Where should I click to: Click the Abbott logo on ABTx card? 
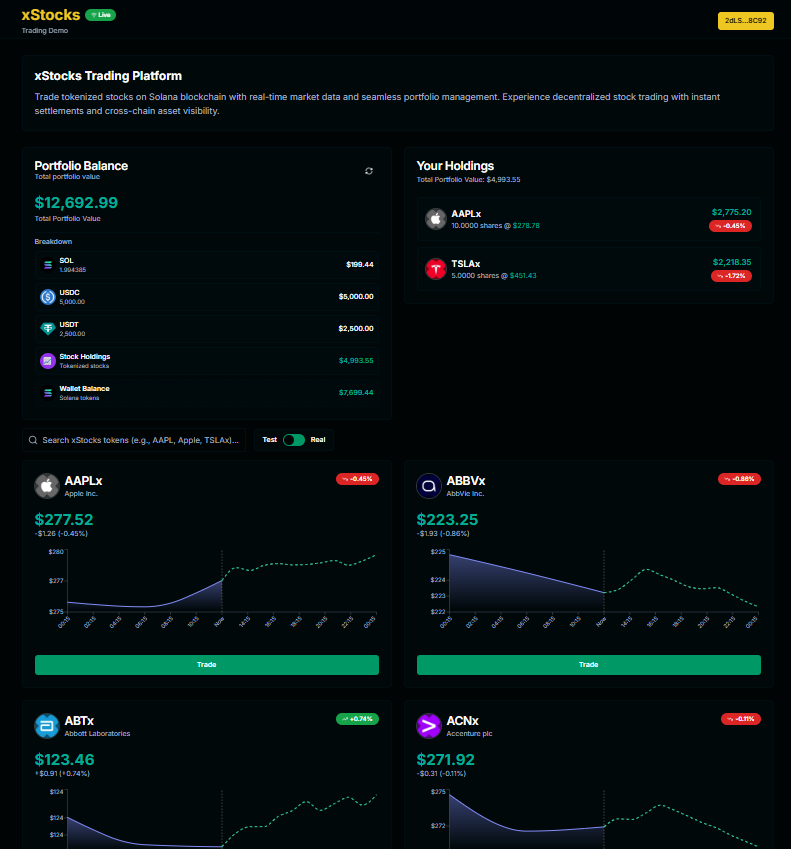pos(47,726)
